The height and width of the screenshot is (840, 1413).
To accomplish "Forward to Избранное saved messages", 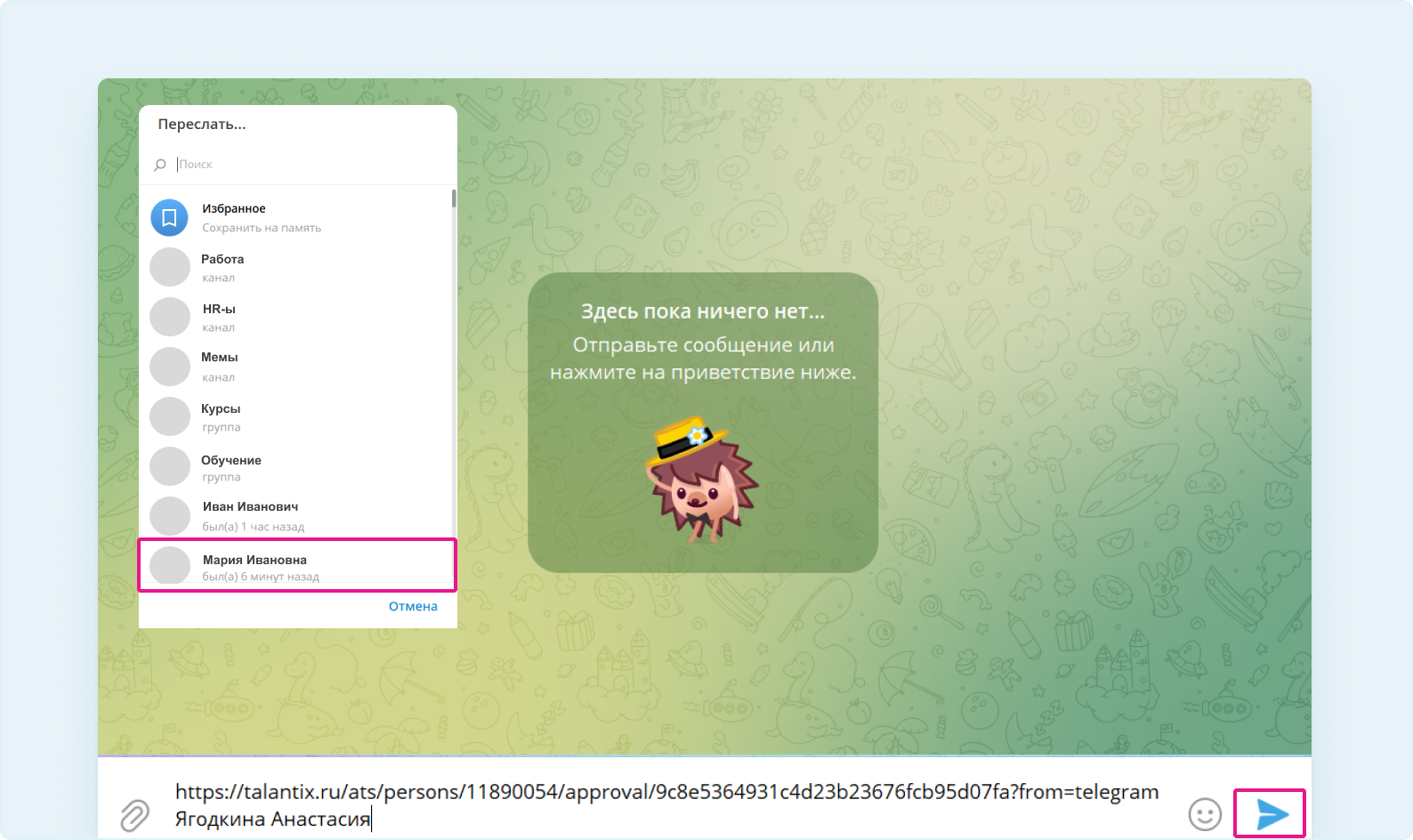I will click(x=296, y=217).
